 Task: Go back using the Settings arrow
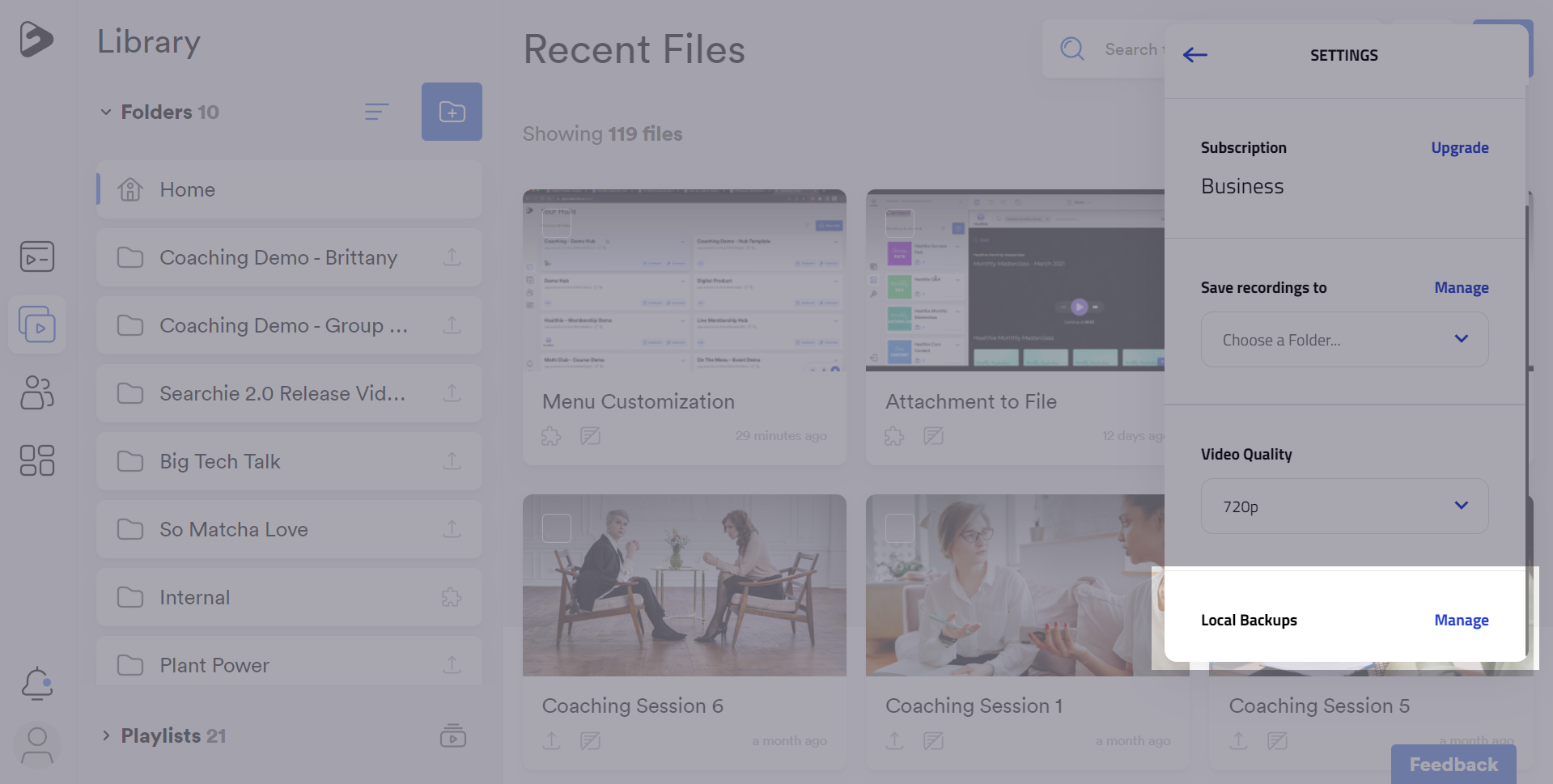1195,55
